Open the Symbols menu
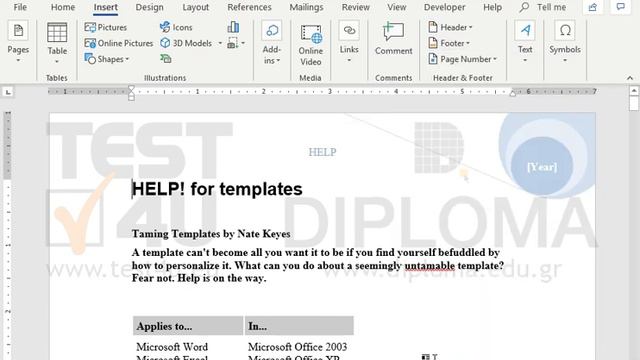Screen dimensions: 640x360 click(x=565, y=42)
